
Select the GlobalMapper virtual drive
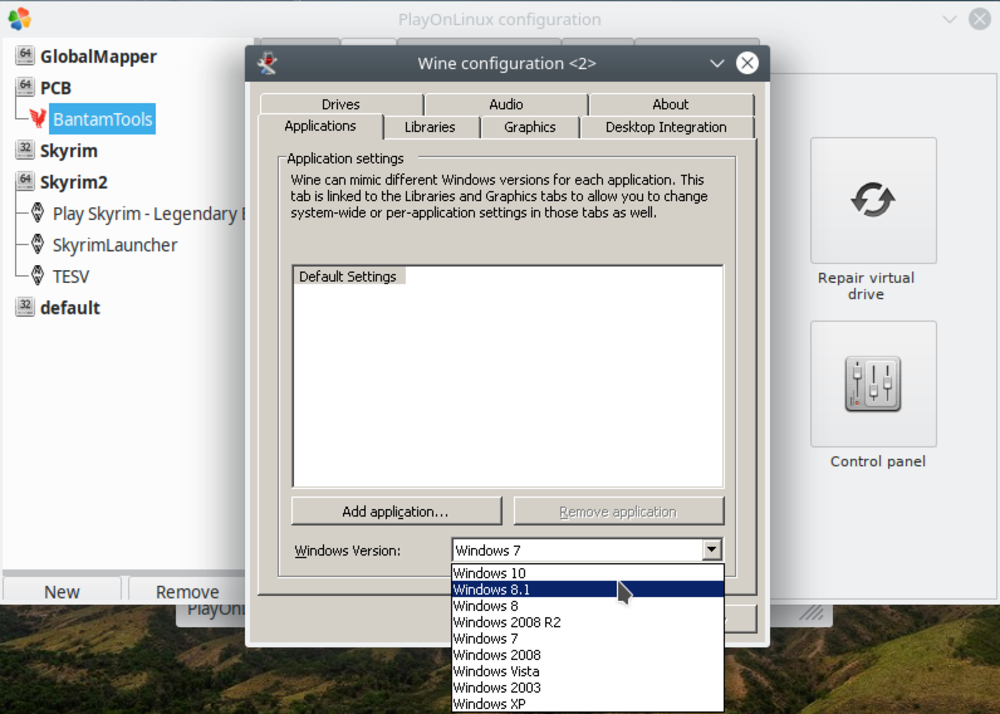click(98, 56)
